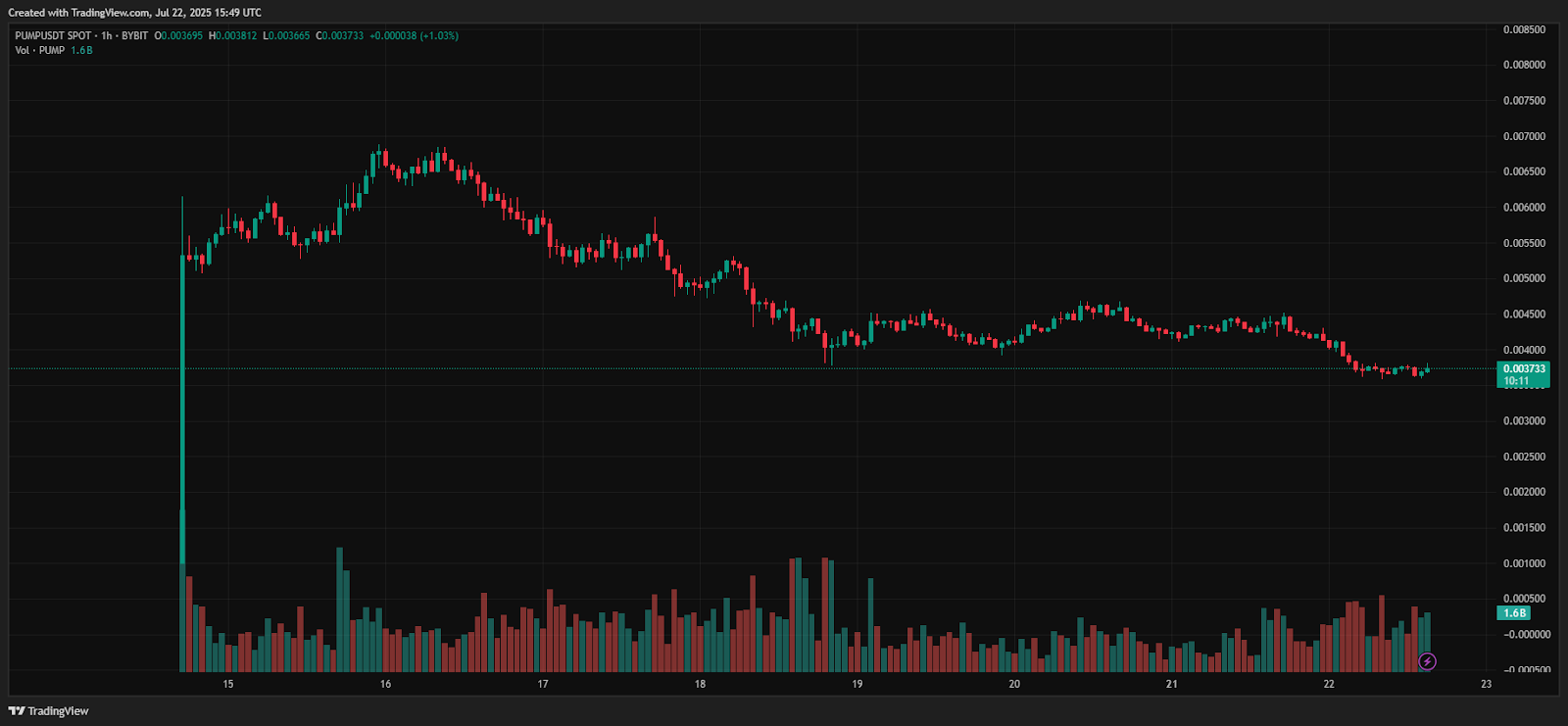Click the latest candle at chart's right edge
Screen dimensions: 1568x726
pos(1427,369)
